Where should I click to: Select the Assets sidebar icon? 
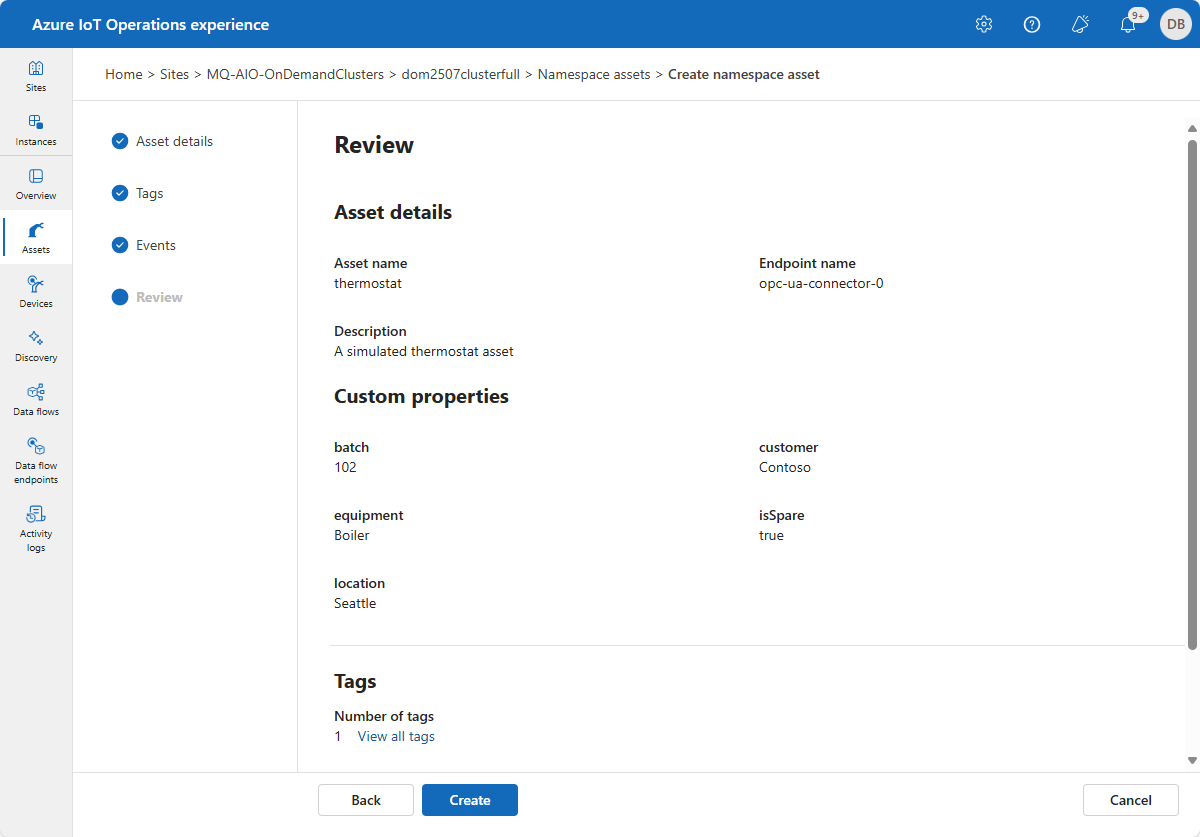click(x=36, y=238)
